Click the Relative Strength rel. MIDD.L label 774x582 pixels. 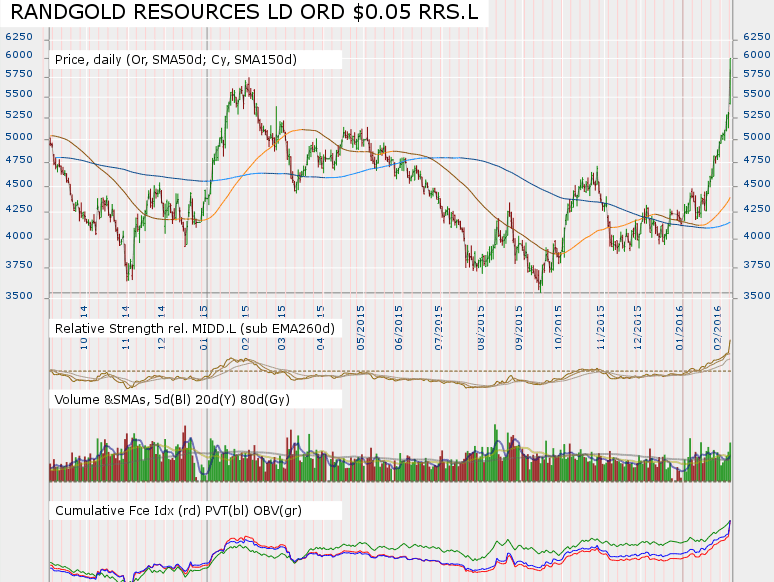coord(194,328)
